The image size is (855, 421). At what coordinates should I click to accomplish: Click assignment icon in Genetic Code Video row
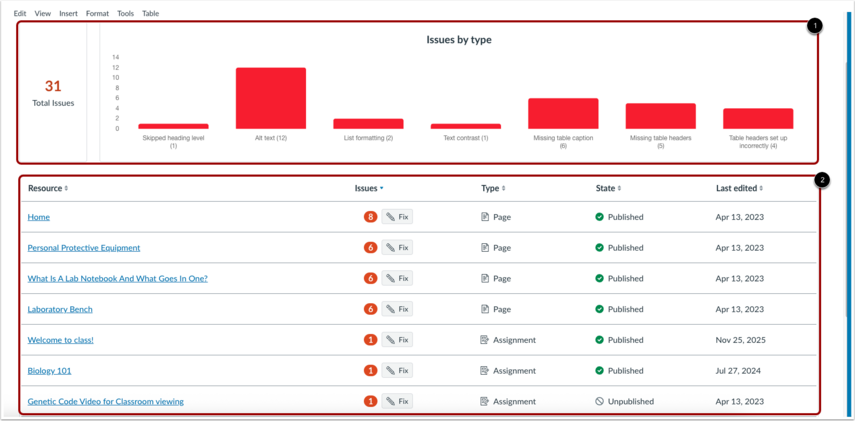click(x=485, y=401)
